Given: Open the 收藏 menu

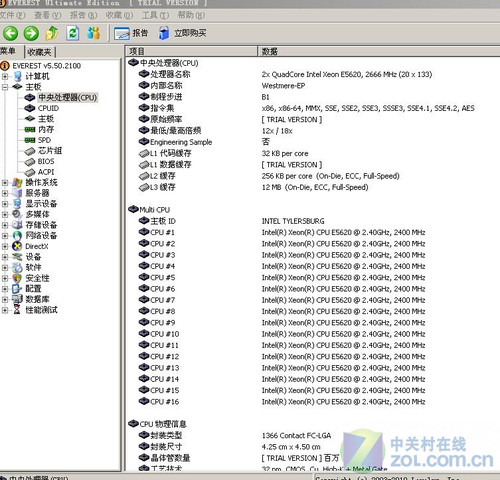Looking at the screenshot, I should (119, 15).
